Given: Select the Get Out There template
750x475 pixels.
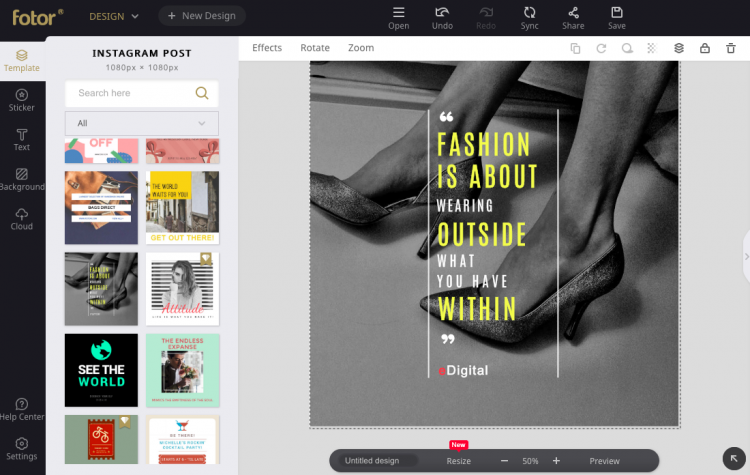Looking at the screenshot, I should pos(183,208).
